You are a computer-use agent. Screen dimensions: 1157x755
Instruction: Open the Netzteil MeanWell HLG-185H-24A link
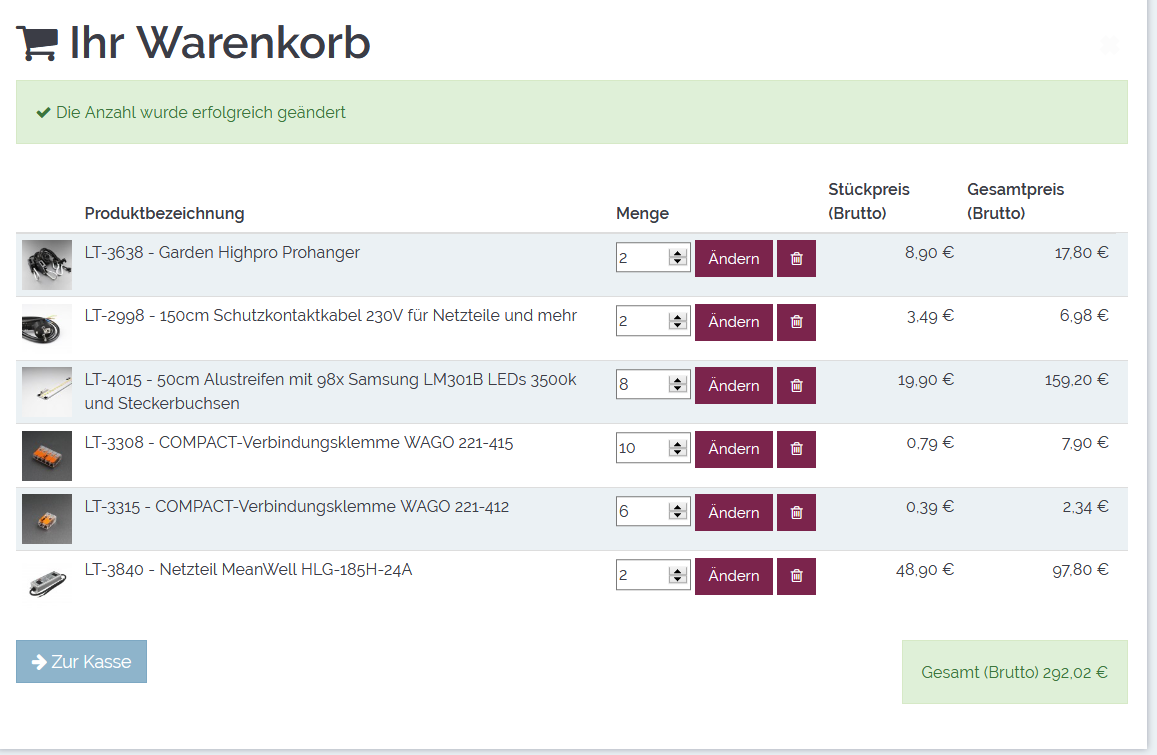pyautogui.click(x=248, y=570)
